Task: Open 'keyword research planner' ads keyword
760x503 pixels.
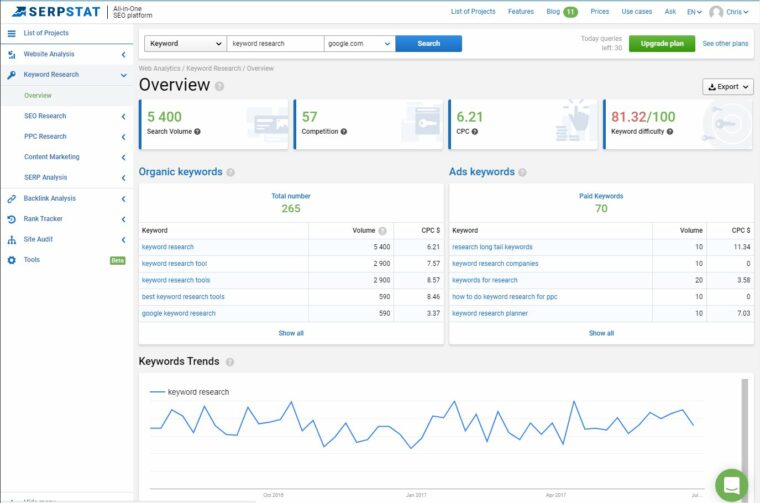Action: (490, 314)
